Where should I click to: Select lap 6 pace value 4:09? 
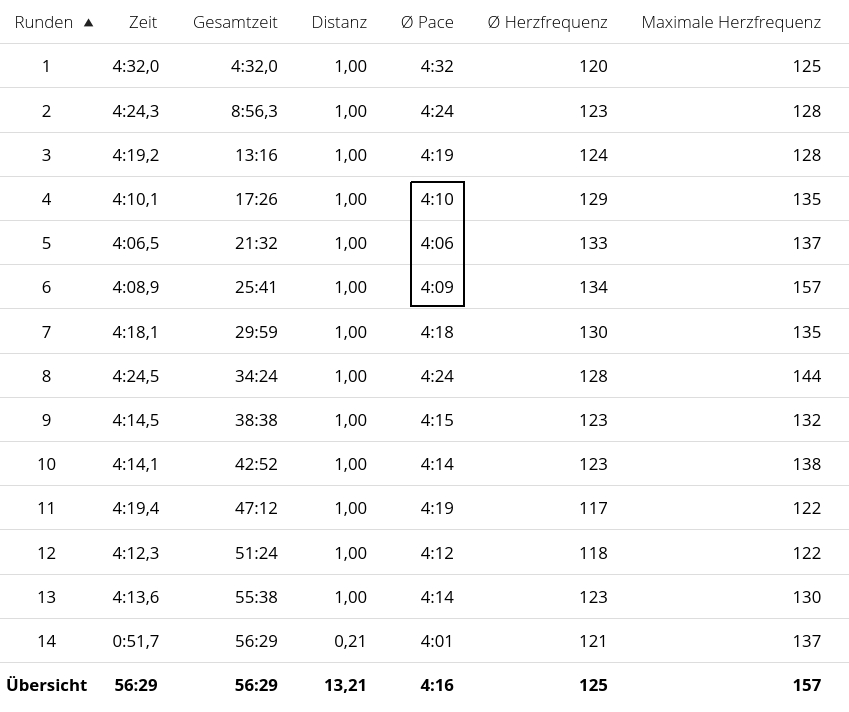pyautogui.click(x=437, y=287)
